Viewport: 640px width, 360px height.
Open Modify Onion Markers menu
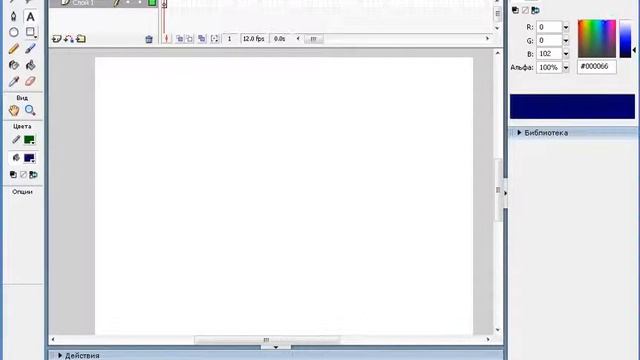(215, 39)
